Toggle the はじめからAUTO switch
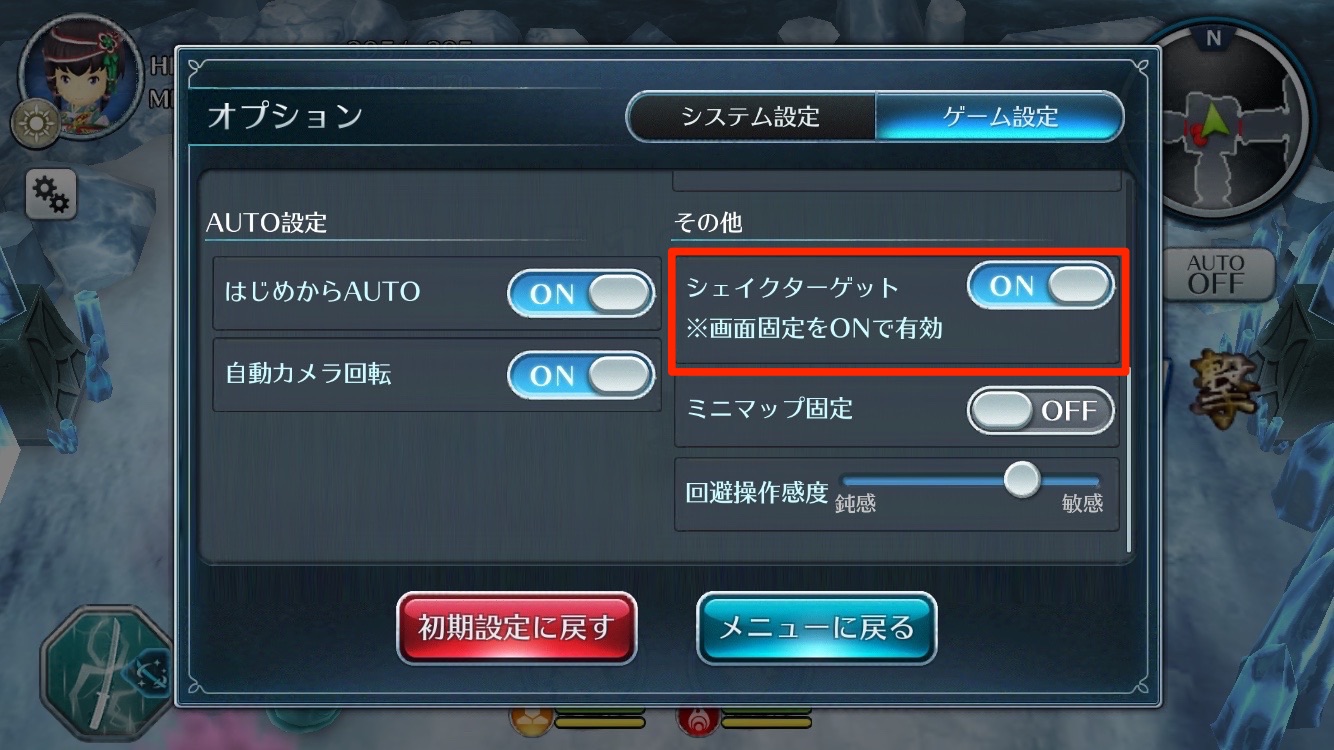 click(x=581, y=294)
